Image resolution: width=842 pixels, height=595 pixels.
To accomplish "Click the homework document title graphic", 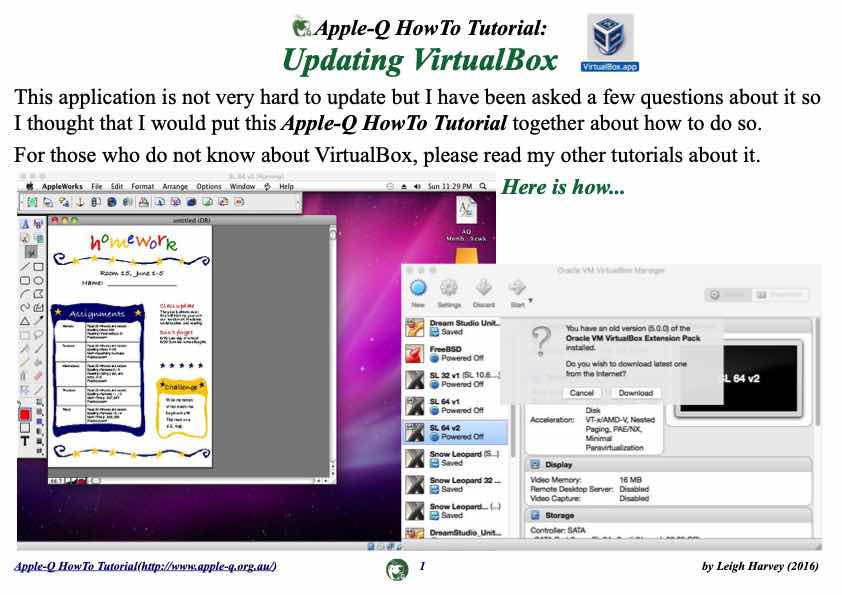I will pos(133,242).
